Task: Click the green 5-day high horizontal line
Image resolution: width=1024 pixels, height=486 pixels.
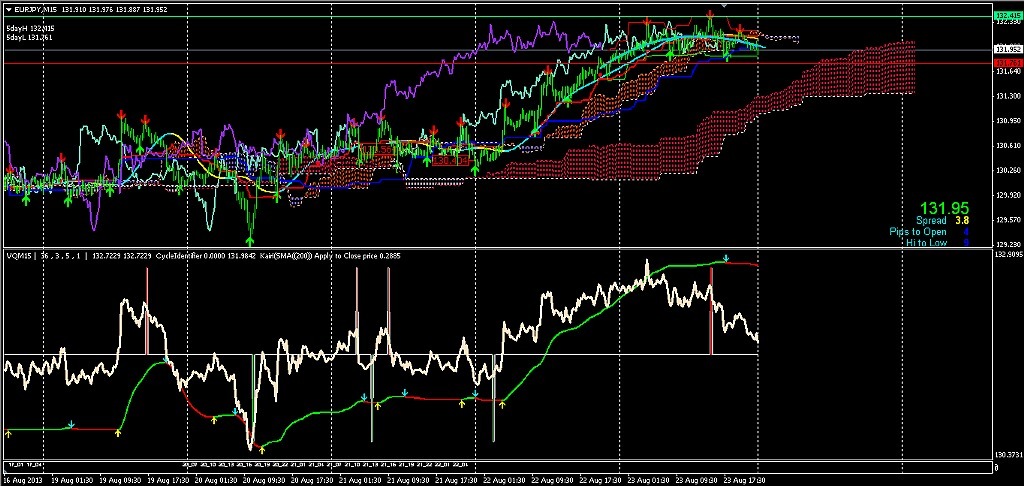Action: [496, 16]
